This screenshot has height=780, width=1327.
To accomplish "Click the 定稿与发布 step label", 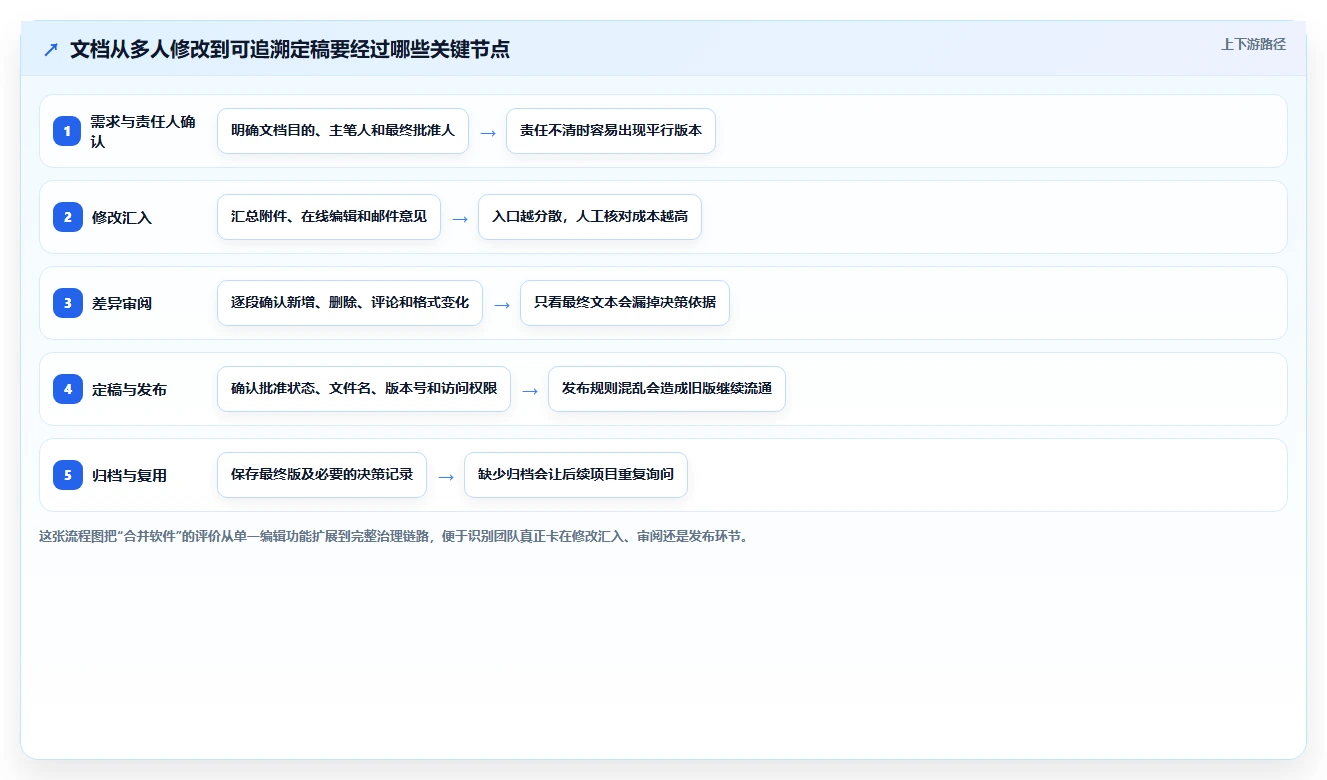I will click(129, 389).
